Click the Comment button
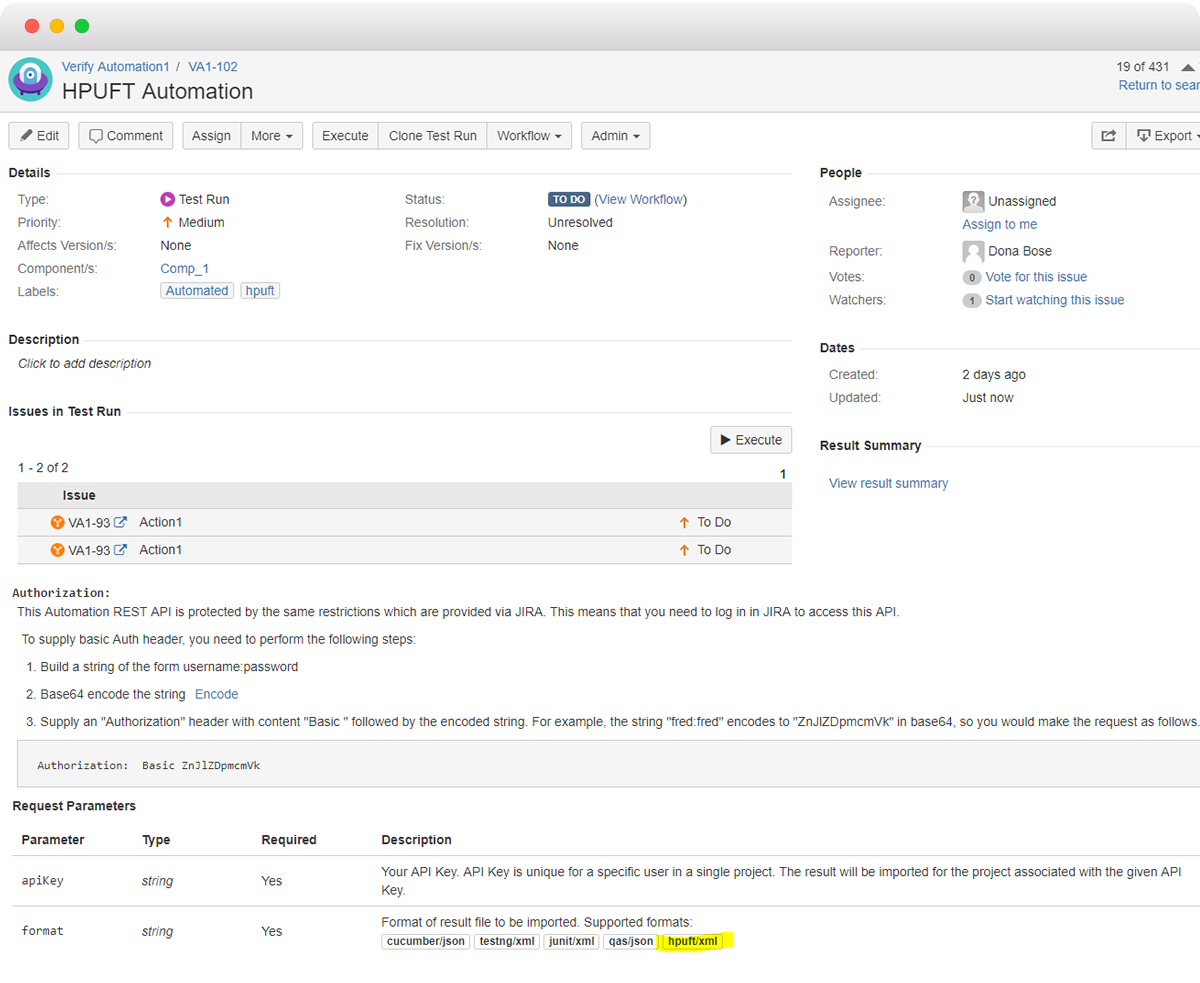1200x983 pixels. click(126, 136)
